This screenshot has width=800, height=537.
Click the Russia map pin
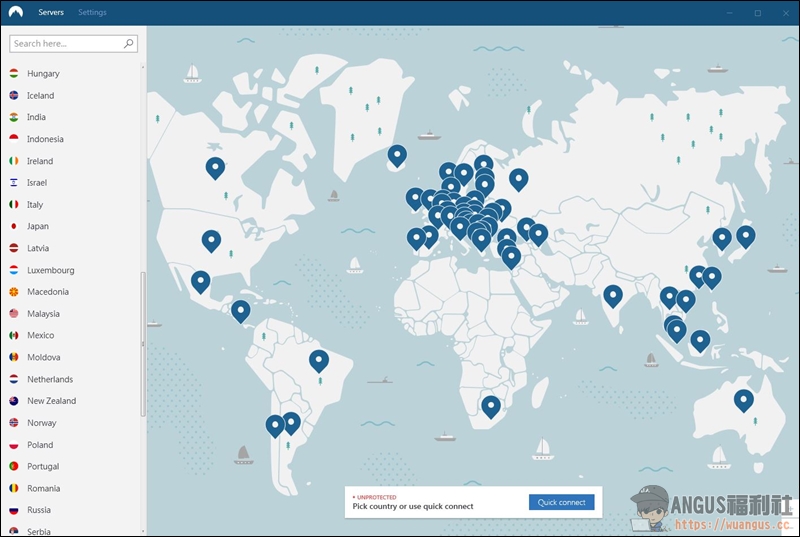click(x=518, y=180)
